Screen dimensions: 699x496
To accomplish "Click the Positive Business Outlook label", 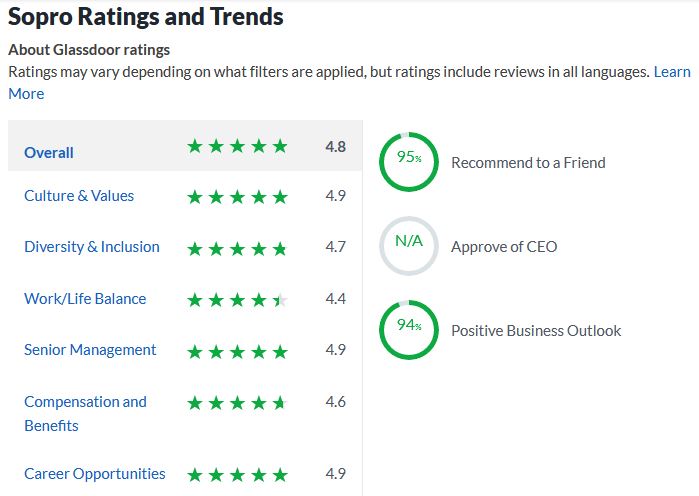I will pos(536,330).
